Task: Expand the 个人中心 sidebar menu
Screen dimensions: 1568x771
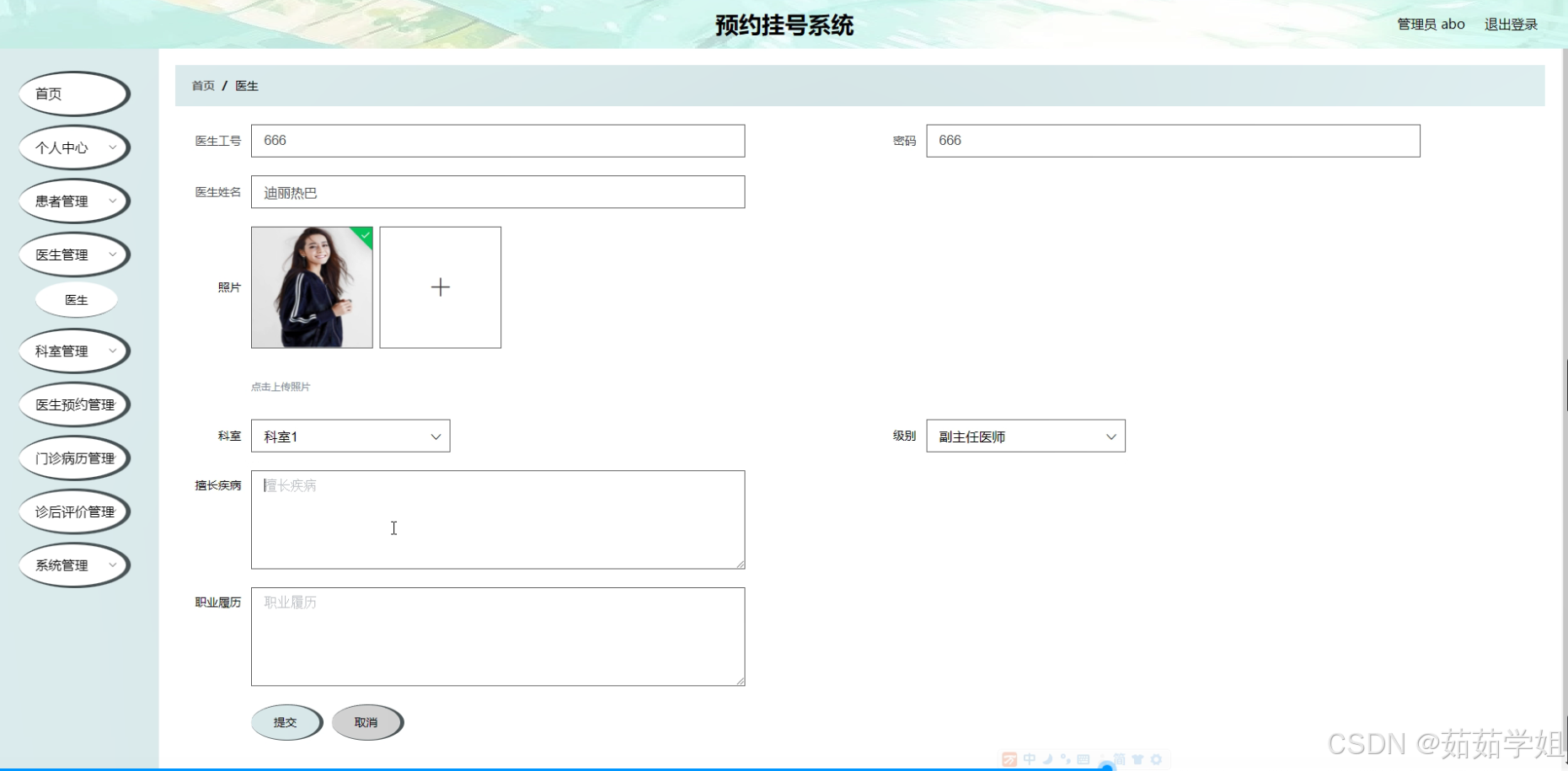Action: pyautogui.click(x=74, y=147)
